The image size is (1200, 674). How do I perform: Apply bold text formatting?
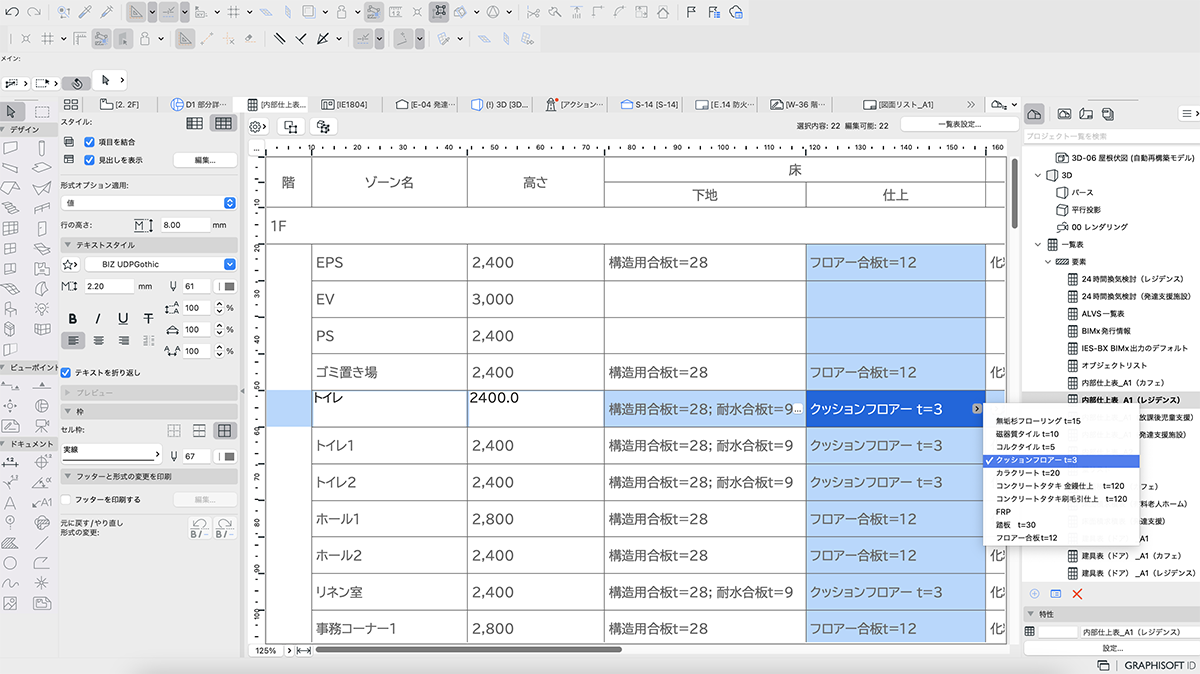pos(74,318)
